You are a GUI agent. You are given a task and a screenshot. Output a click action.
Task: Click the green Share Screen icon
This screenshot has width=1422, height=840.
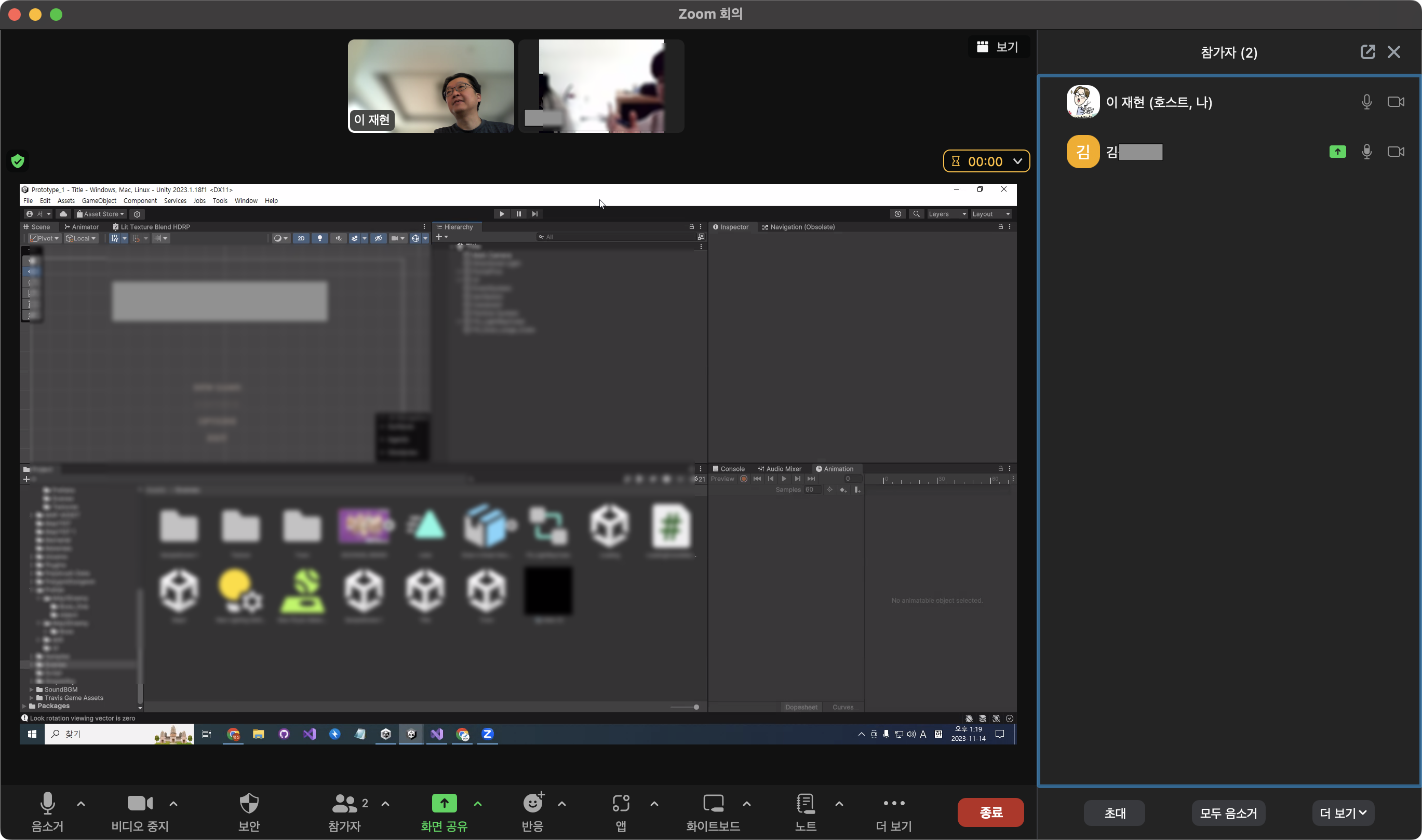tap(444, 804)
